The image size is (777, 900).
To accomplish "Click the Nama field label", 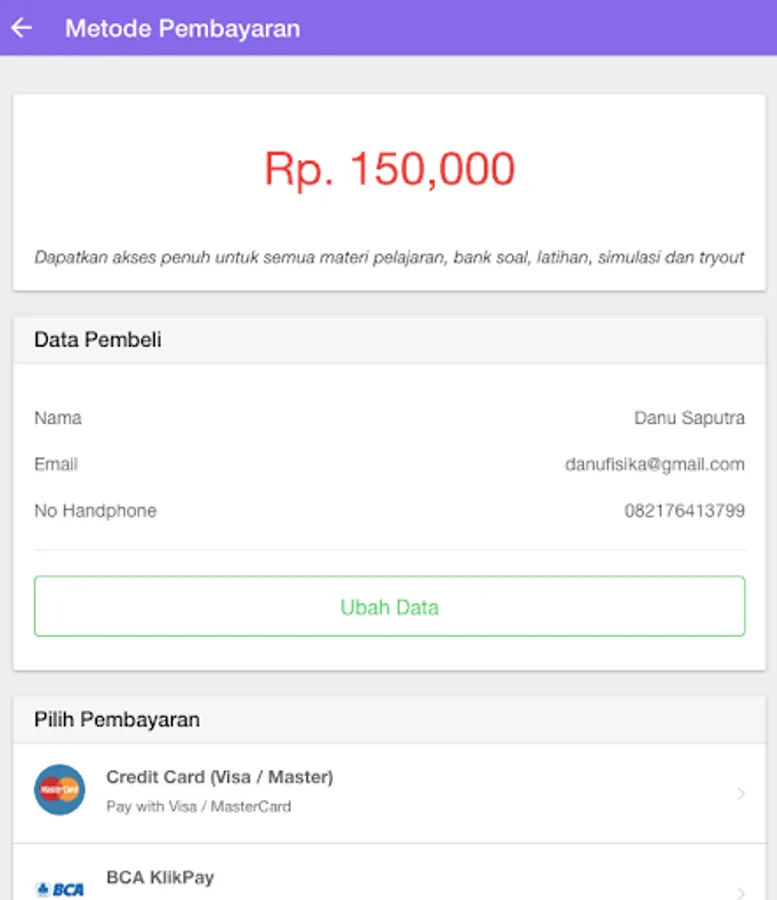I will coord(58,418).
